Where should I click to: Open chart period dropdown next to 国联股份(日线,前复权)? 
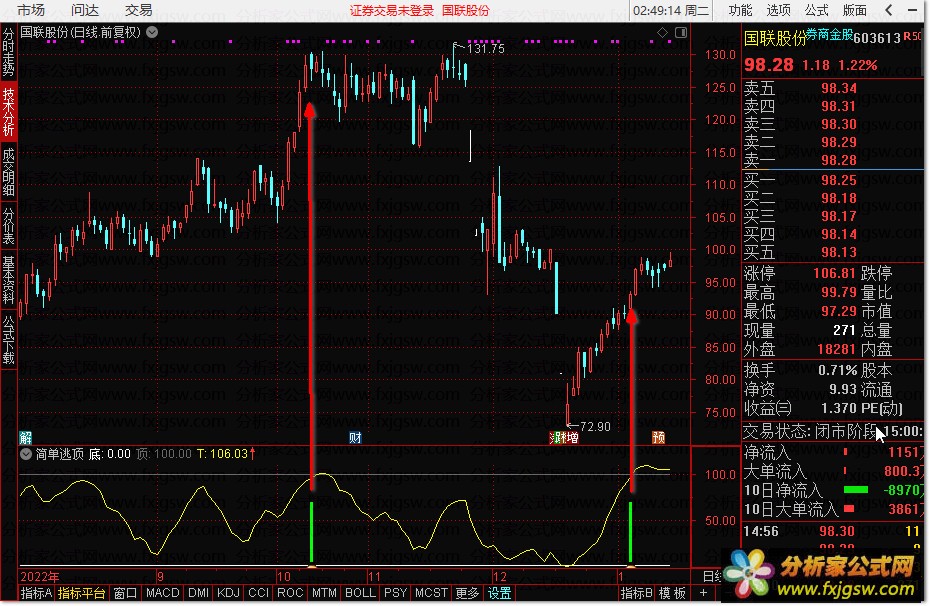pyautogui.click(x=152, y=32)
